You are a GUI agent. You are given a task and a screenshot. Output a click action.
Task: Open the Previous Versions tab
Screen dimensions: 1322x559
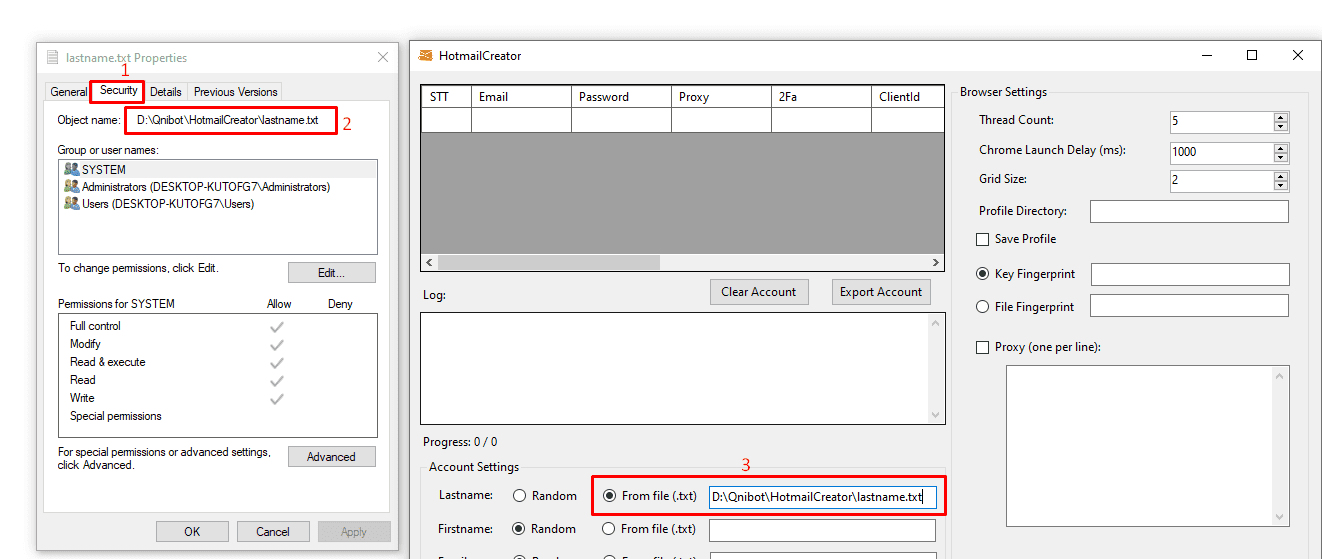tap(236, 92)
